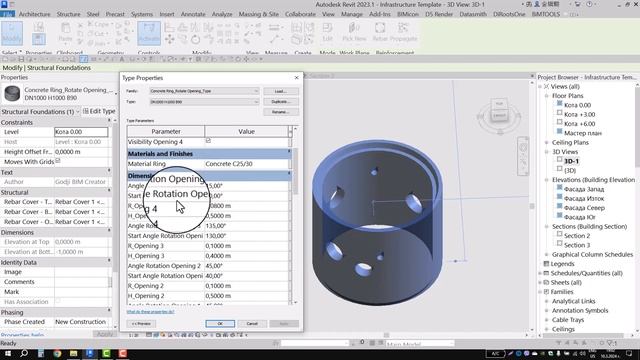The height and width of the screenshot is (360, 640).
Task: Click the Level field showing Кота 0.00
Action: tap(81, 132)
